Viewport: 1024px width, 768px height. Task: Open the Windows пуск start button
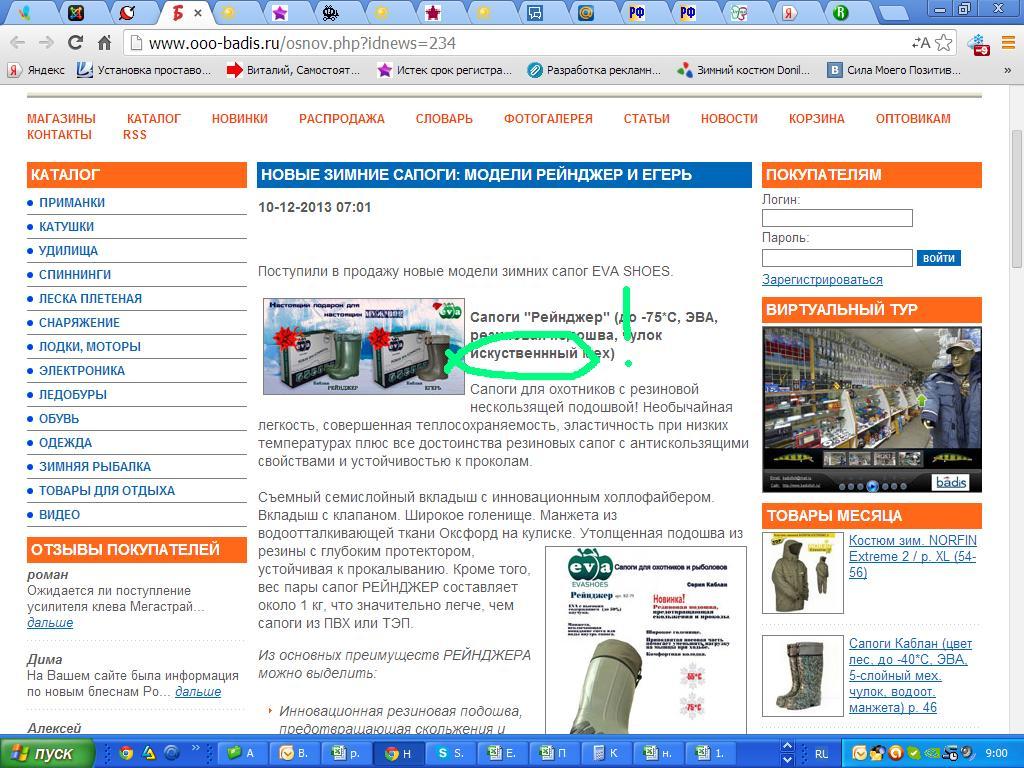42,753
